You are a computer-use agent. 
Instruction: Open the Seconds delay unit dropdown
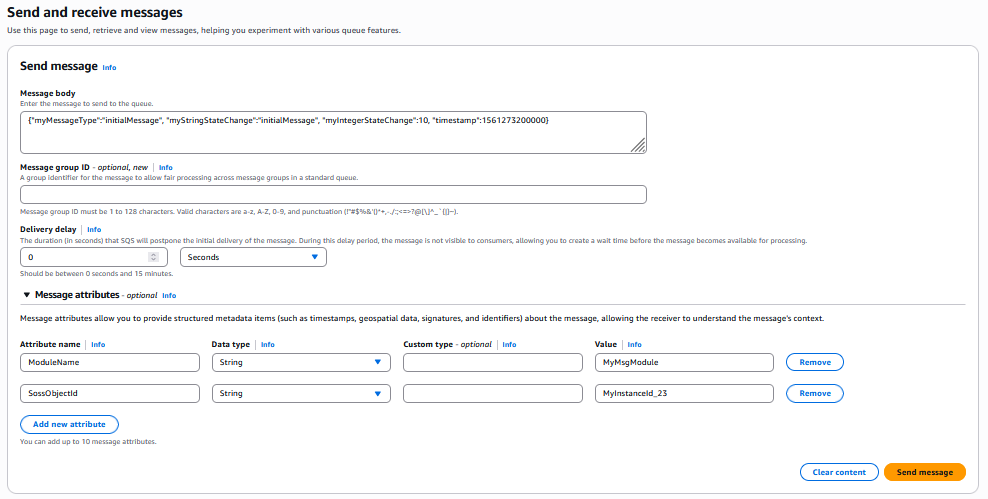tap(253, 257)
